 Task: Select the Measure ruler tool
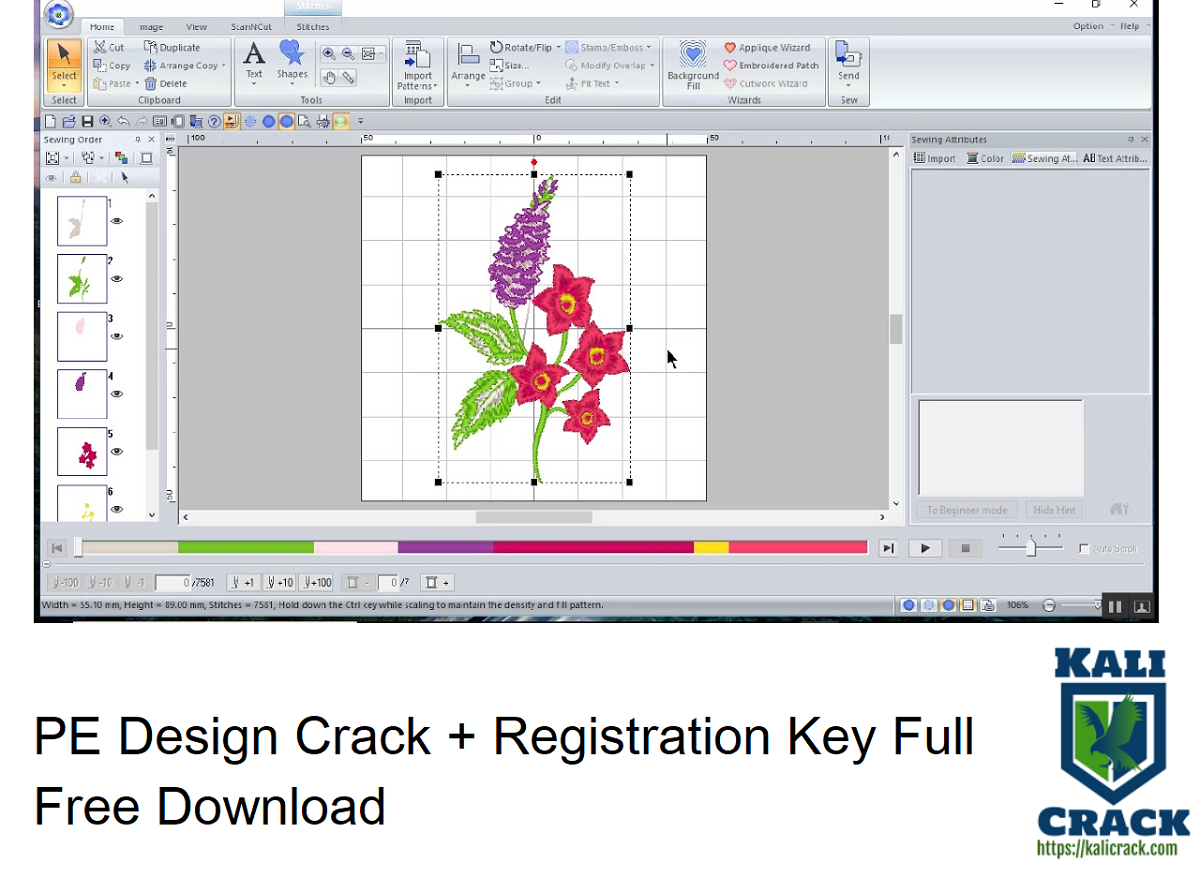348,77
